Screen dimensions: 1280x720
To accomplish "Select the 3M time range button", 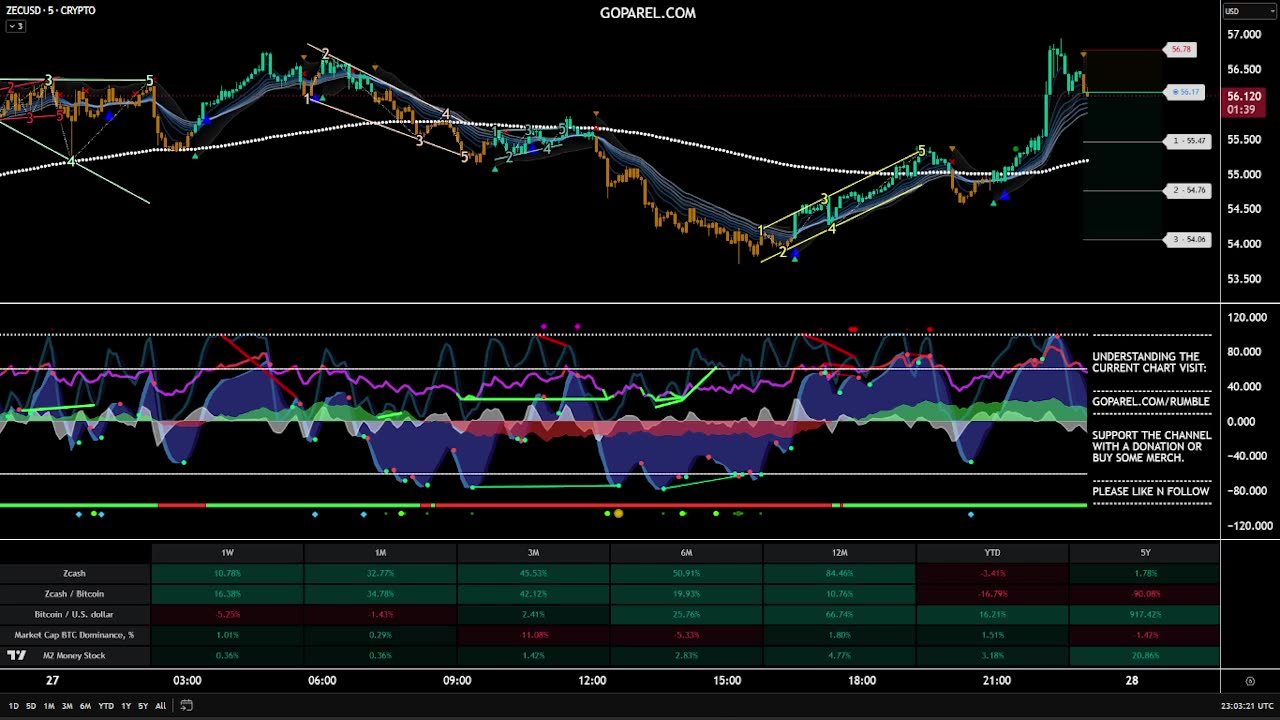I will (x=67, y=706).
